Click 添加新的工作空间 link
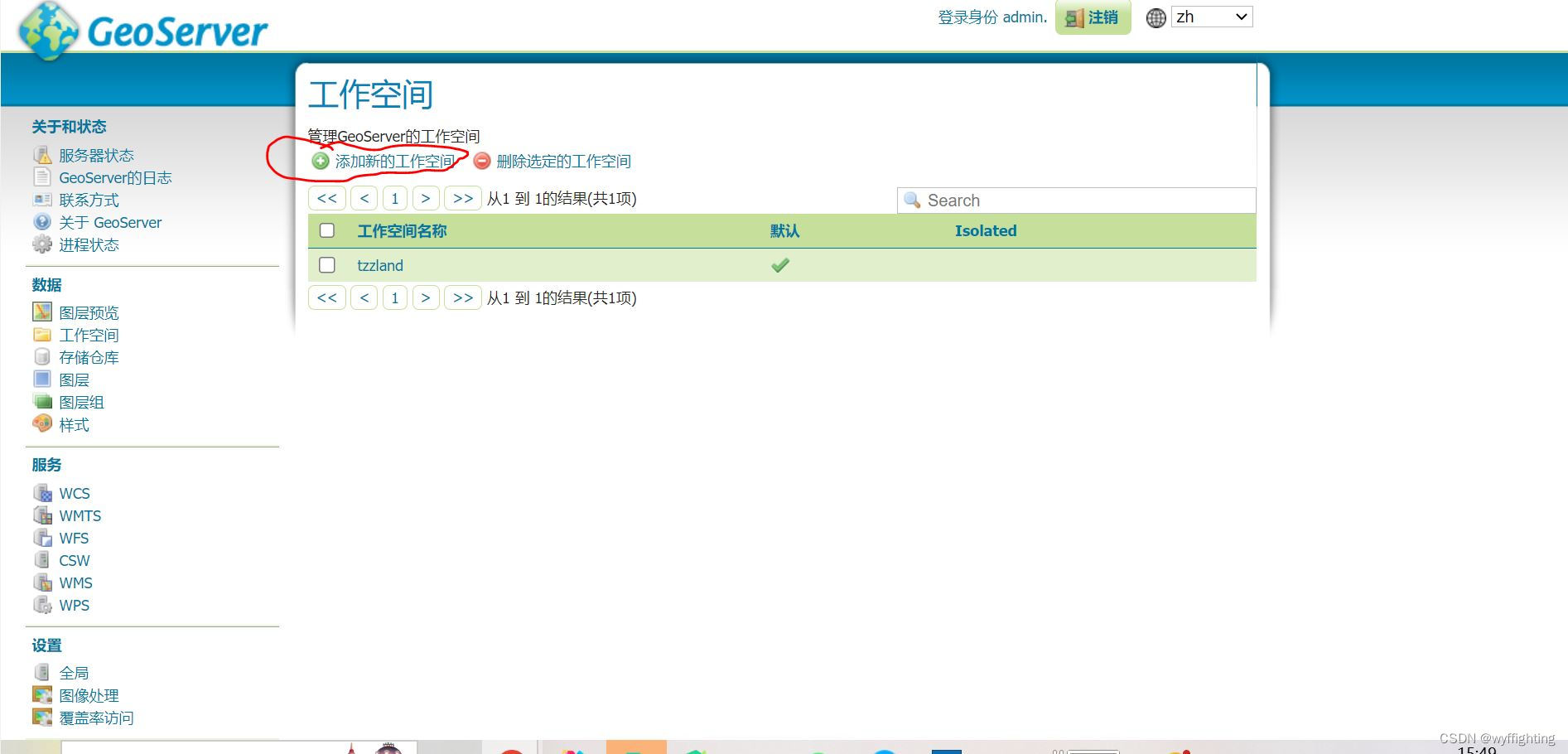Screen dimensions: 1568x754 pyautogui.click(x=394, y=161)
